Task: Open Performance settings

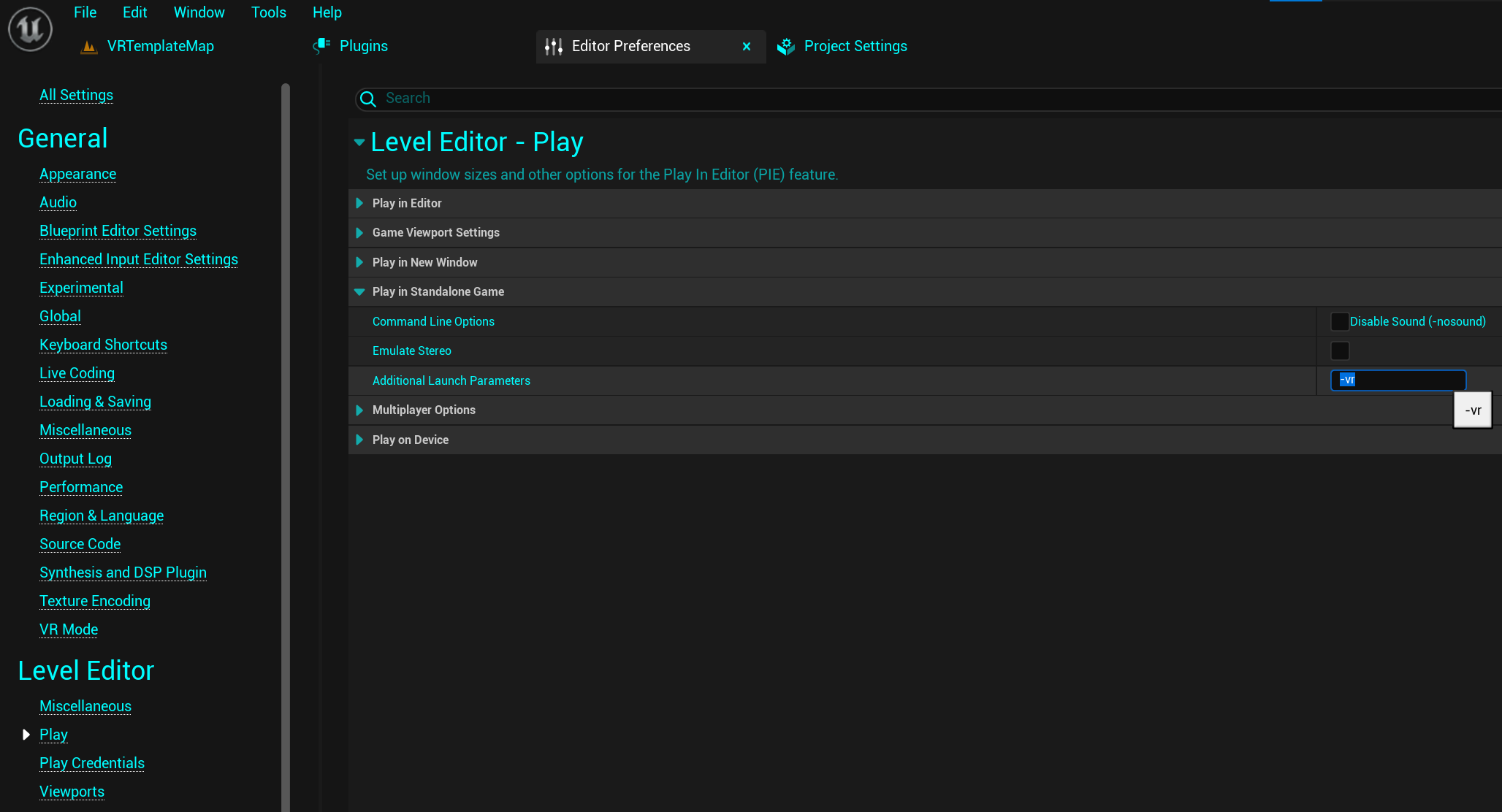Action: pyautogui.click(x=81, y=487)
